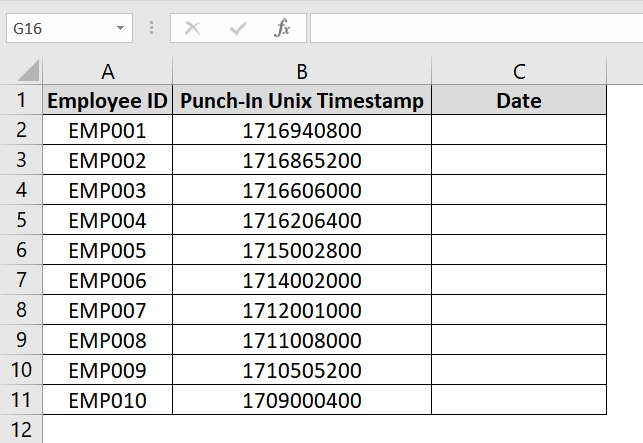Select cell containing EMP005
Screen dimensions: 643x443
tap(107, 249)
